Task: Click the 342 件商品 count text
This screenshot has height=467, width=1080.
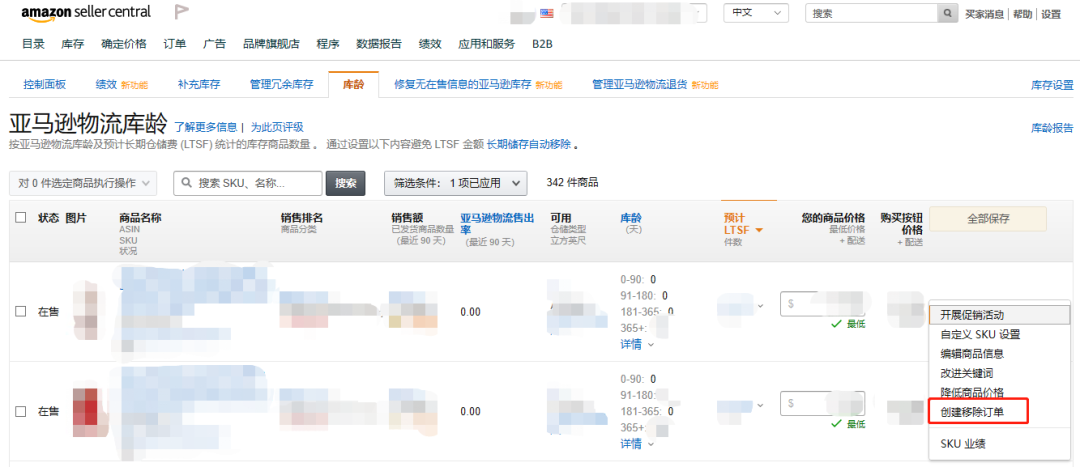Action: 572,183
